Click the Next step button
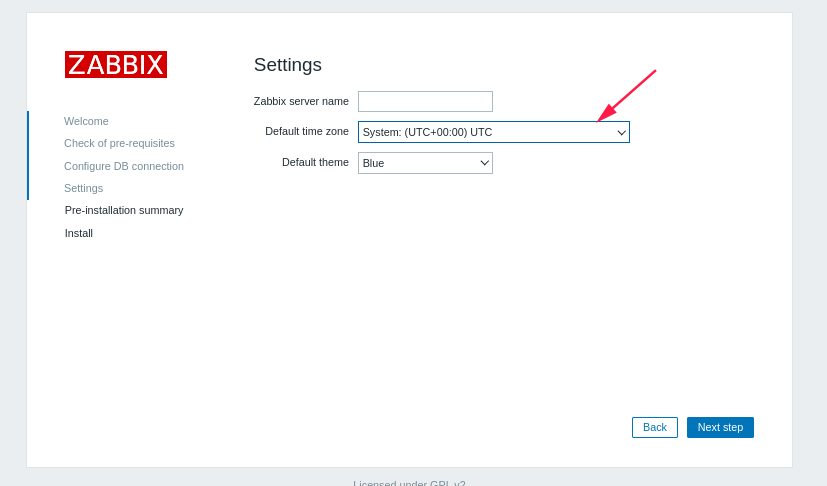 pyautogui.click(x=720, y=427)
